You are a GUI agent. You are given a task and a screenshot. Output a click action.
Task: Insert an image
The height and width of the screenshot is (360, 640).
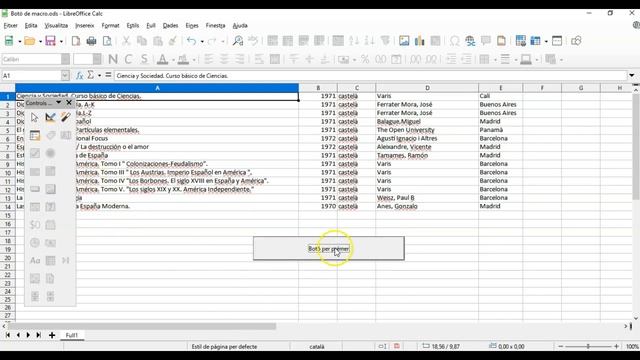[404, 41]
